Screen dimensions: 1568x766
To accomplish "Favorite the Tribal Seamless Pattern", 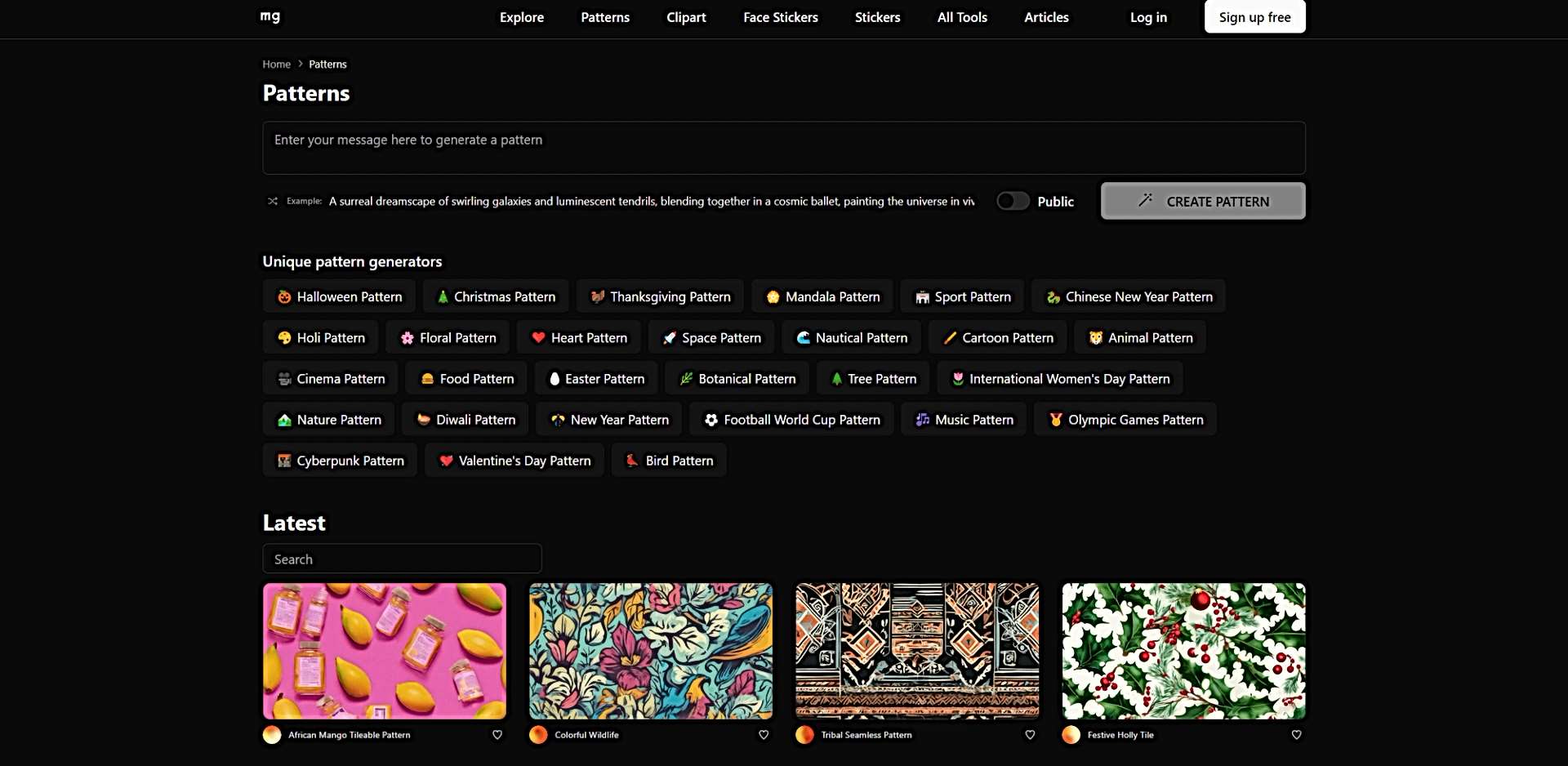I will pyautogui.click(x=1030, y=735).
